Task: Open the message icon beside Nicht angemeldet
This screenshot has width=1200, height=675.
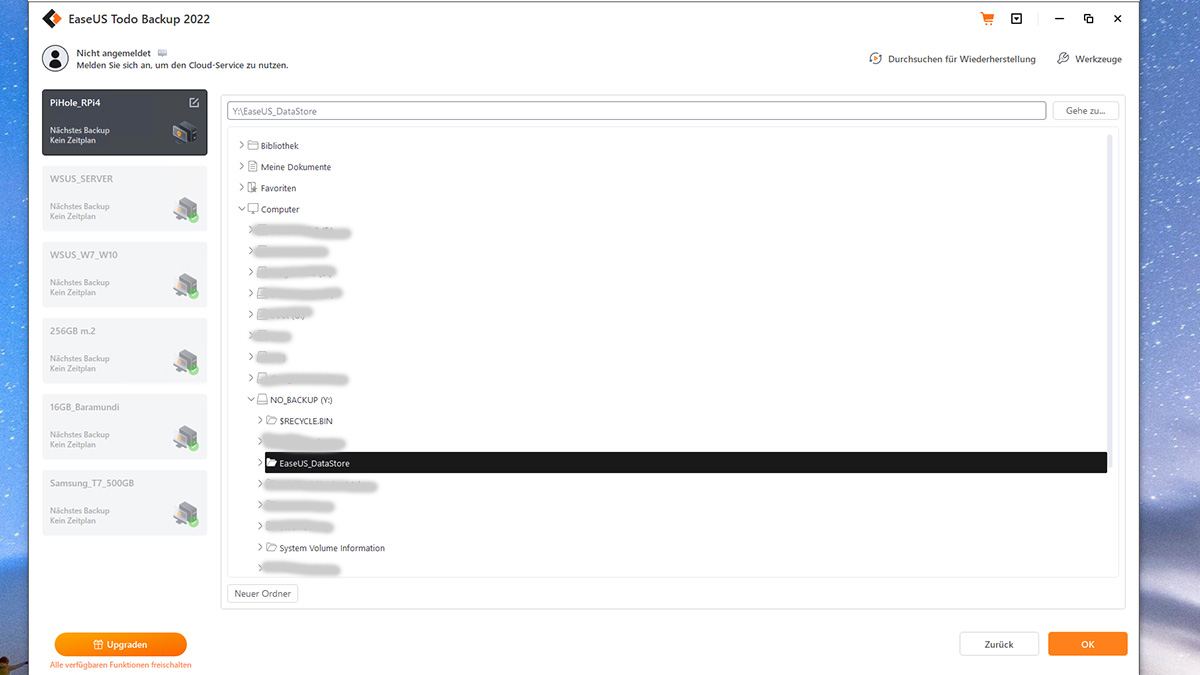Action: click(163, 52)
